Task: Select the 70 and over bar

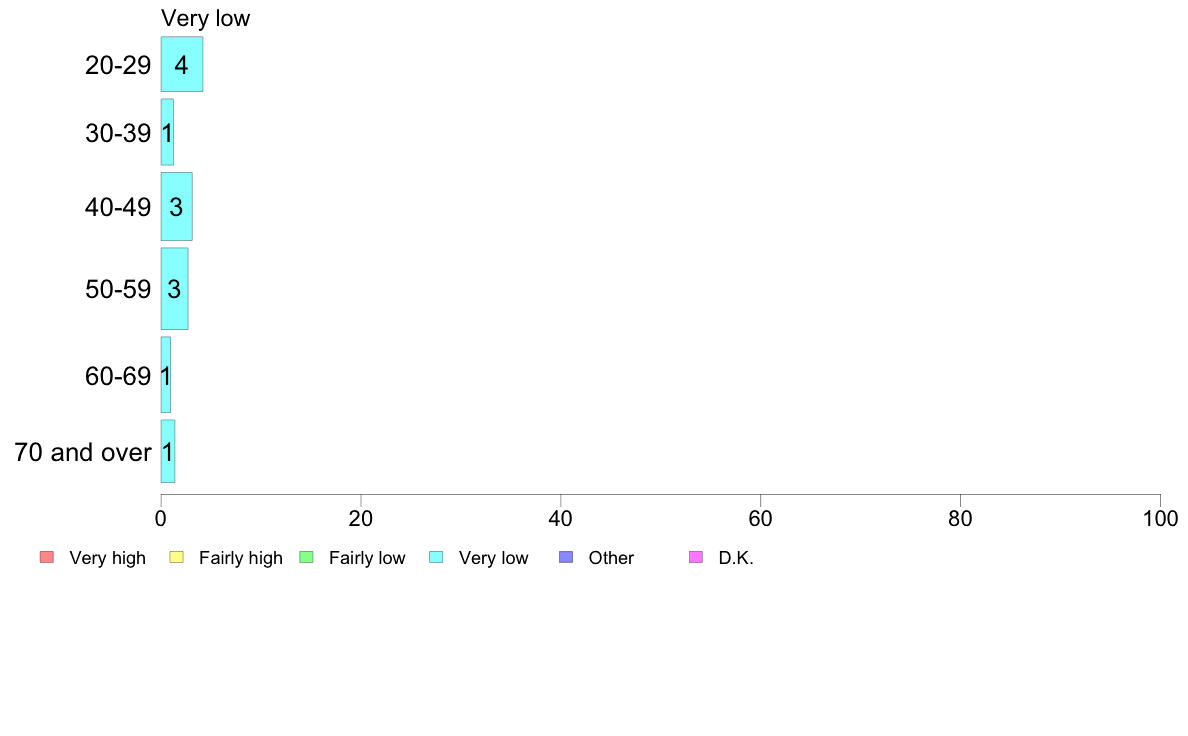Action: click(168, 451)
